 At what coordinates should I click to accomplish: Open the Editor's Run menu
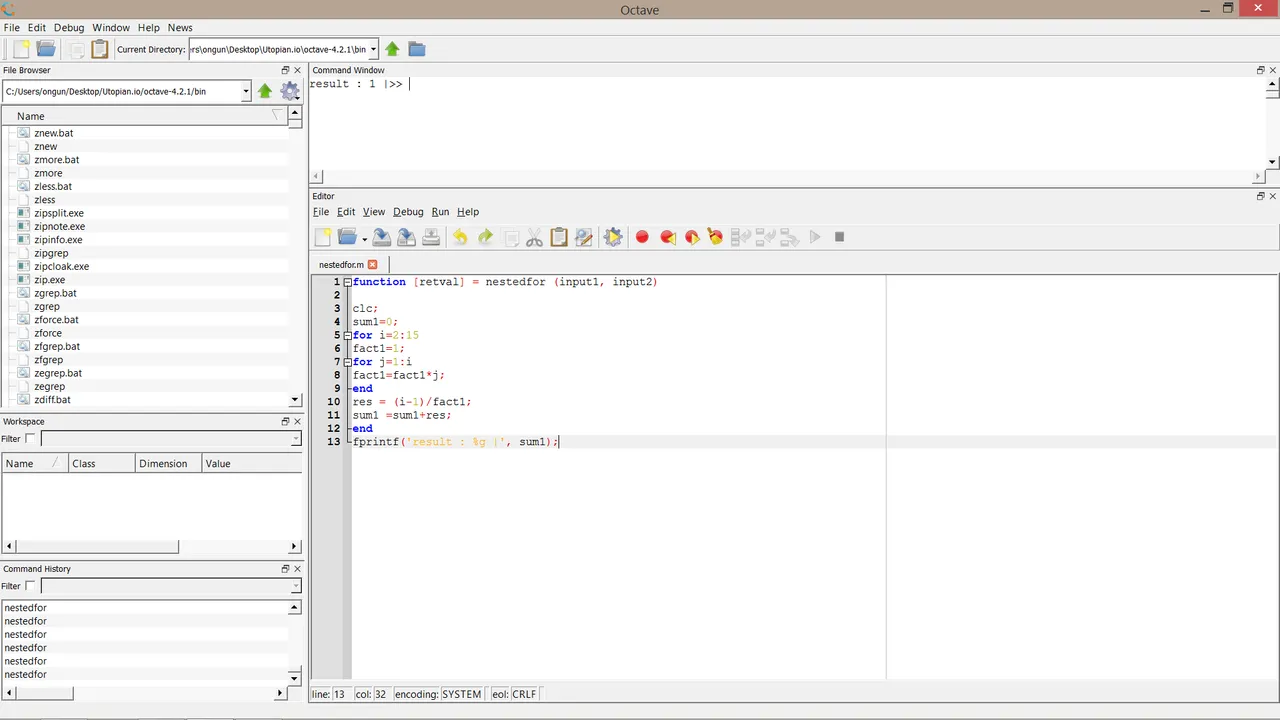(x=440, y=212)
